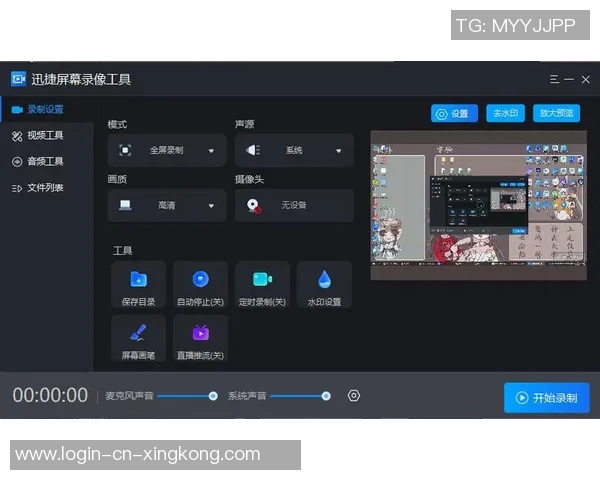Screen dimensions: 600x480
Task: Open the 保存目录 save folder tool
Action: (x=139, y=285)
